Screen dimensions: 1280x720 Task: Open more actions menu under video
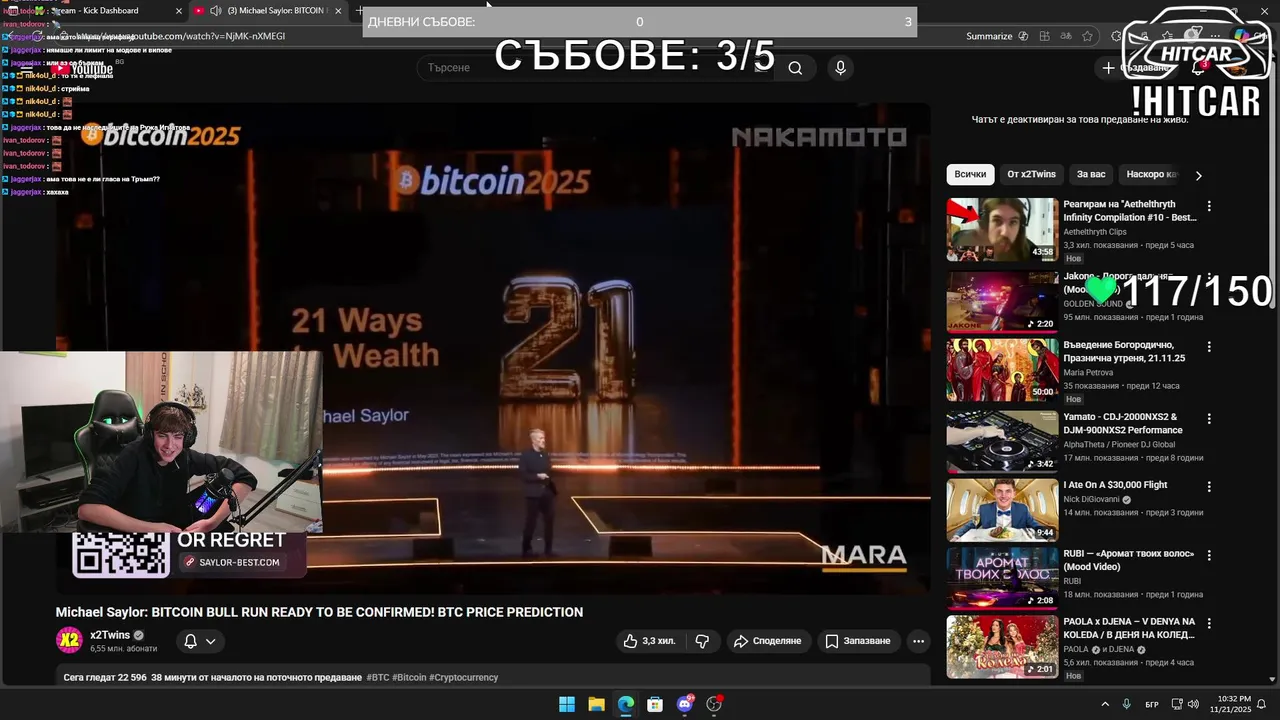918,641
